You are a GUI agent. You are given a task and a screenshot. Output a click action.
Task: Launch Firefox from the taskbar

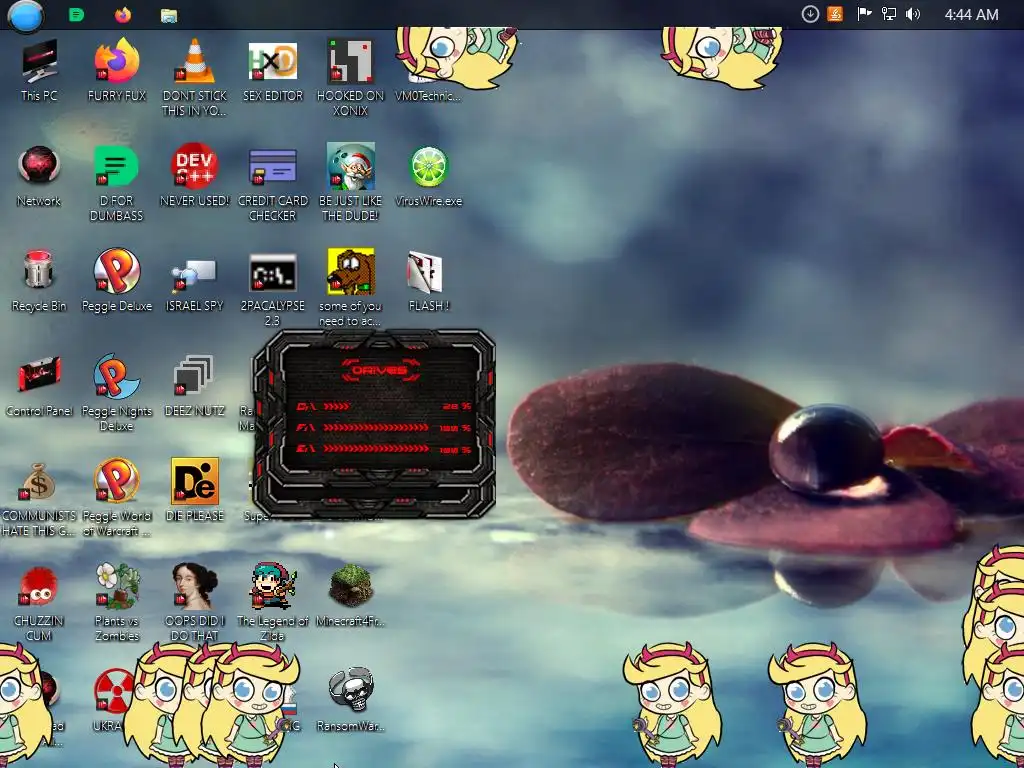(x=123, y=14)
